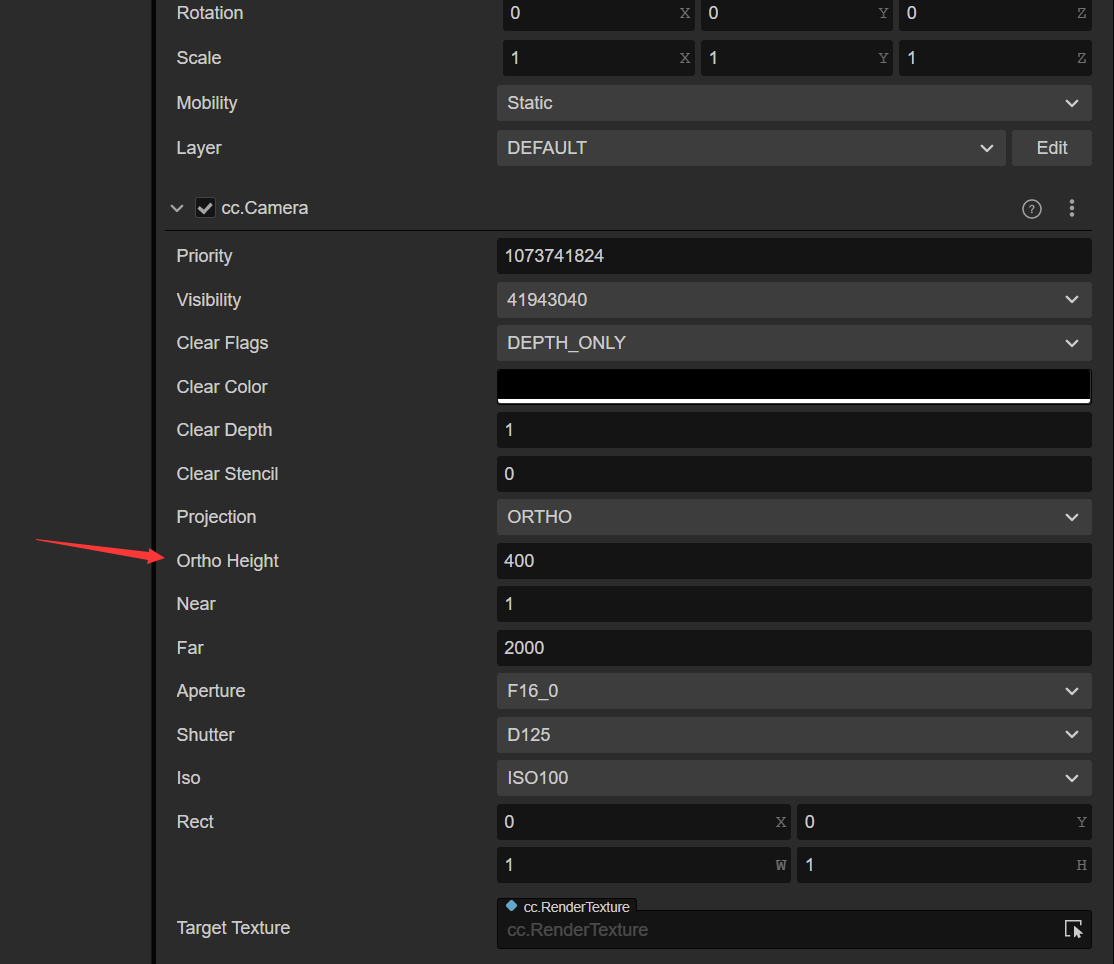Click the Rect H input field
The image size is (1114, 964).
(x=943, y=865)
